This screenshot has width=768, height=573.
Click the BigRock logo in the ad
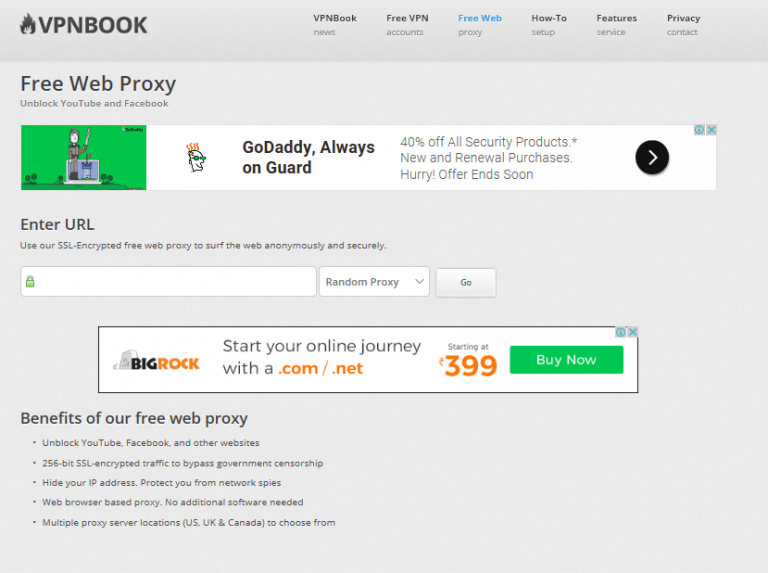tap(157, 362)
